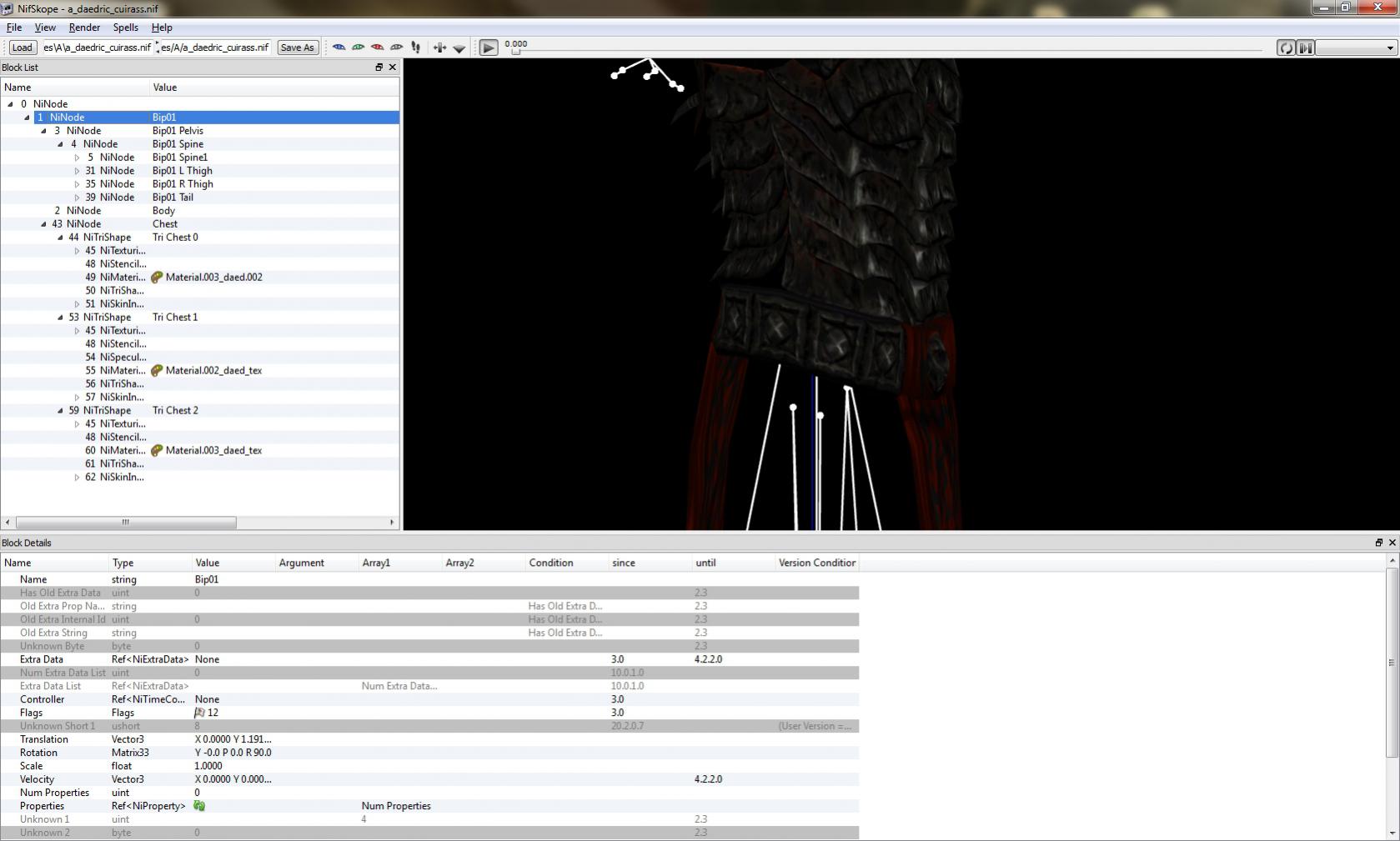Open the Spells menu

pos(125,28)
